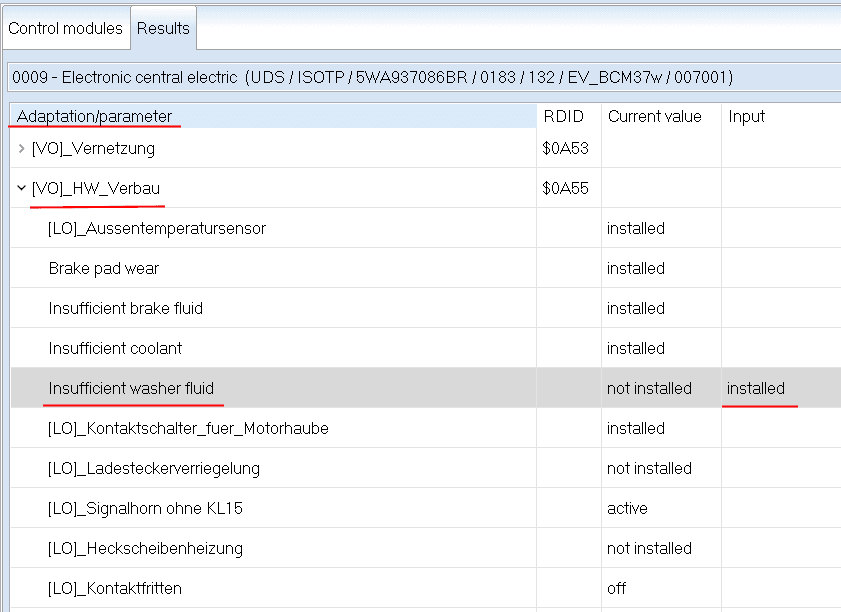The width and height of the screenshot is (841, 612).
Task: Select [LO]_Signalhorn ohne KL15 row
Action: (145, 508)
